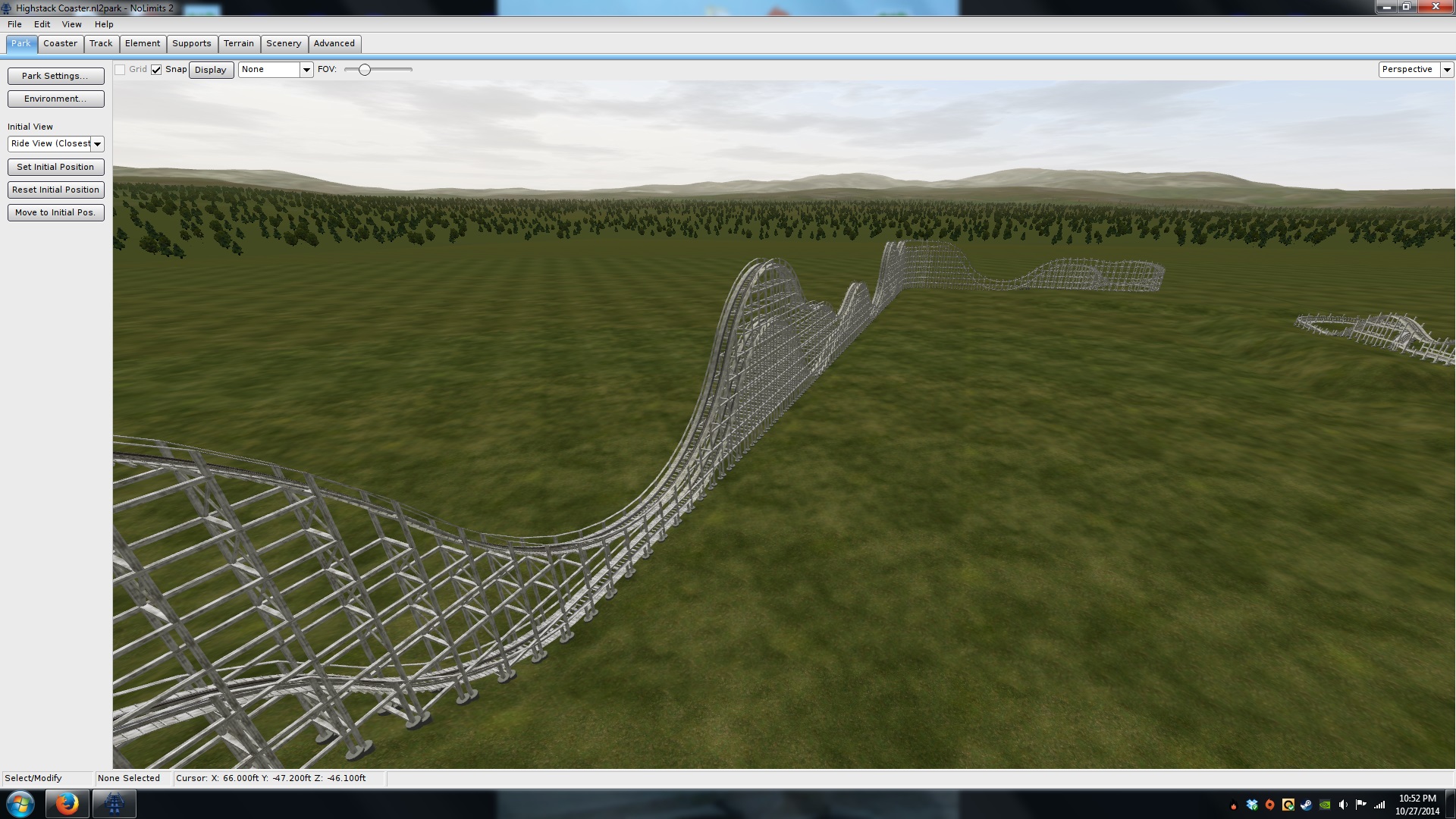Uncheck the Snap checkbox
This screenshot has height=819, width=1456.
coord(156,70)
